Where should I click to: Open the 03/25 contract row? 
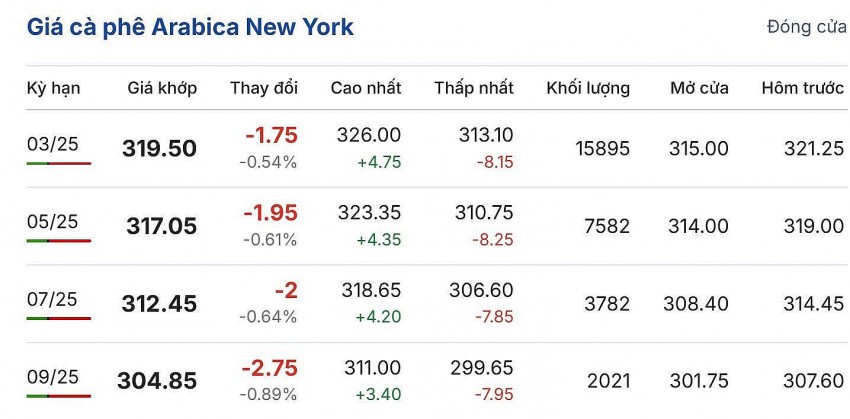pyautogui.click(x=52, y=144)
